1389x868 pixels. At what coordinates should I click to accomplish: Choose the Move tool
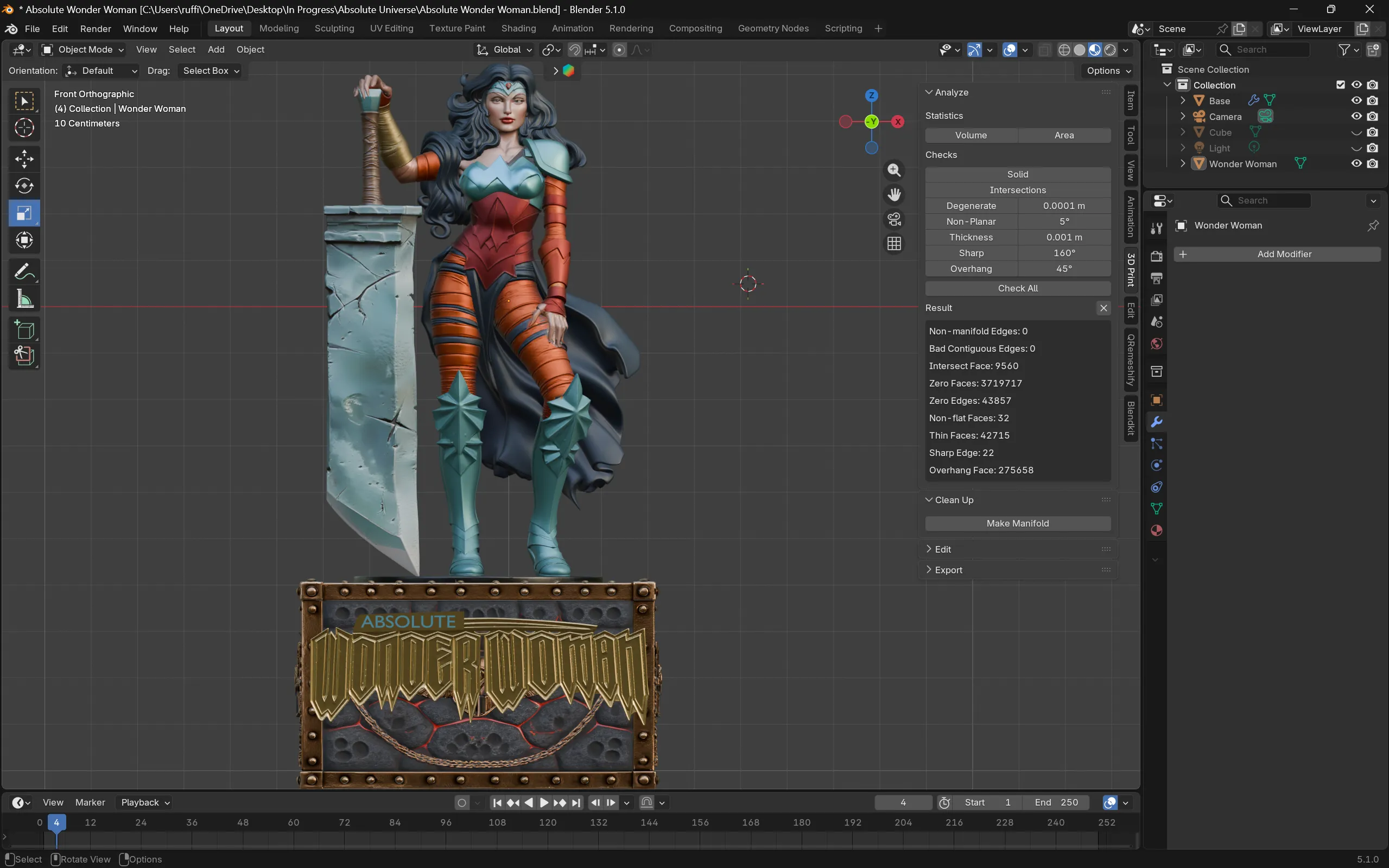[x=24, y=159]
